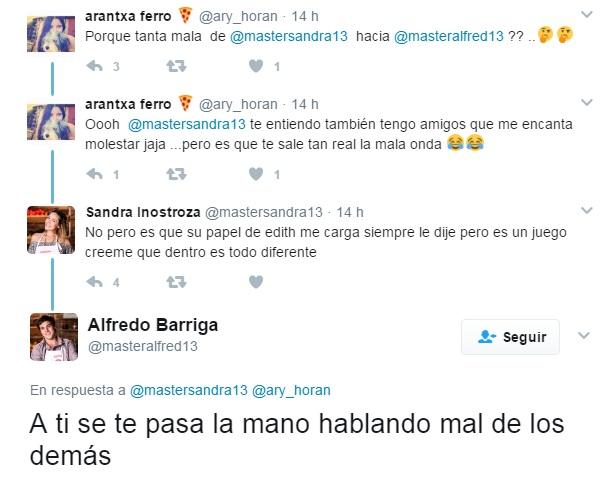Retweet the first arantxa ferro tweet
616x479 pixels.
176,66
